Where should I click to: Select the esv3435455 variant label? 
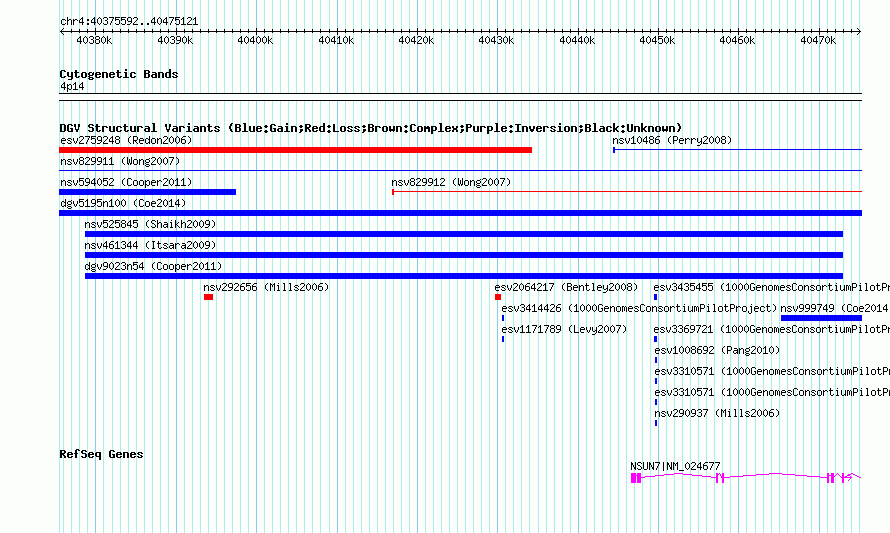tap(771, 287)
